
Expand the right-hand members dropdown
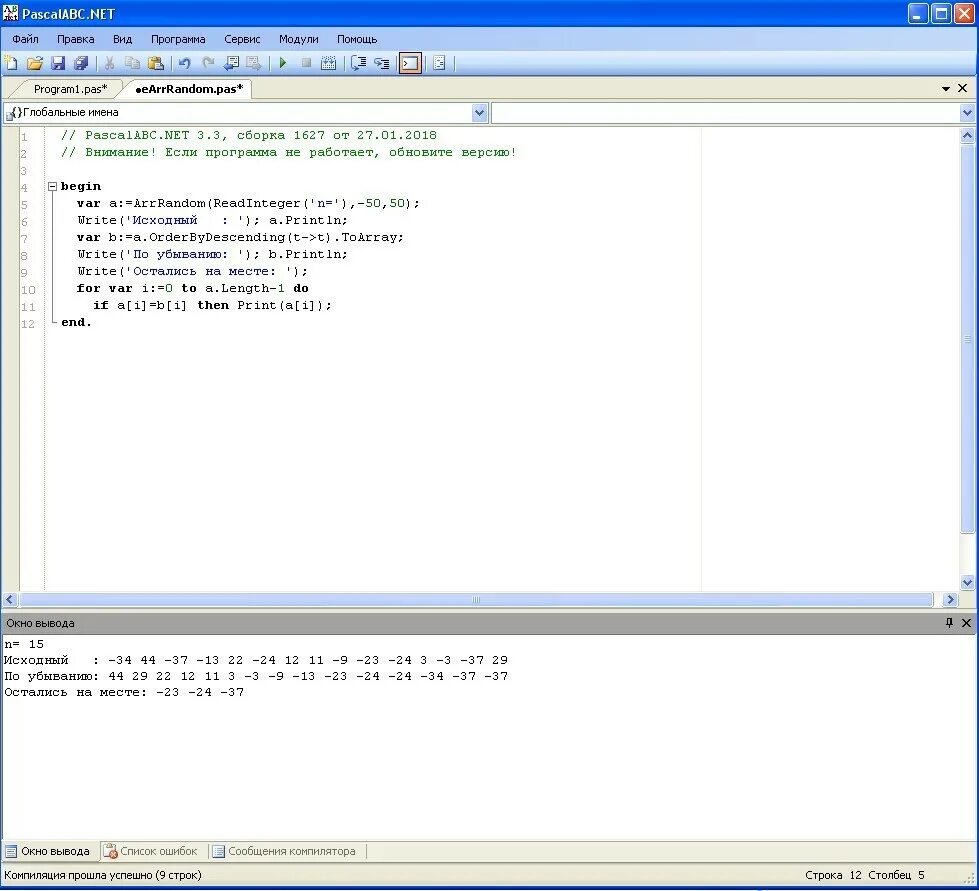click(967, 113)
